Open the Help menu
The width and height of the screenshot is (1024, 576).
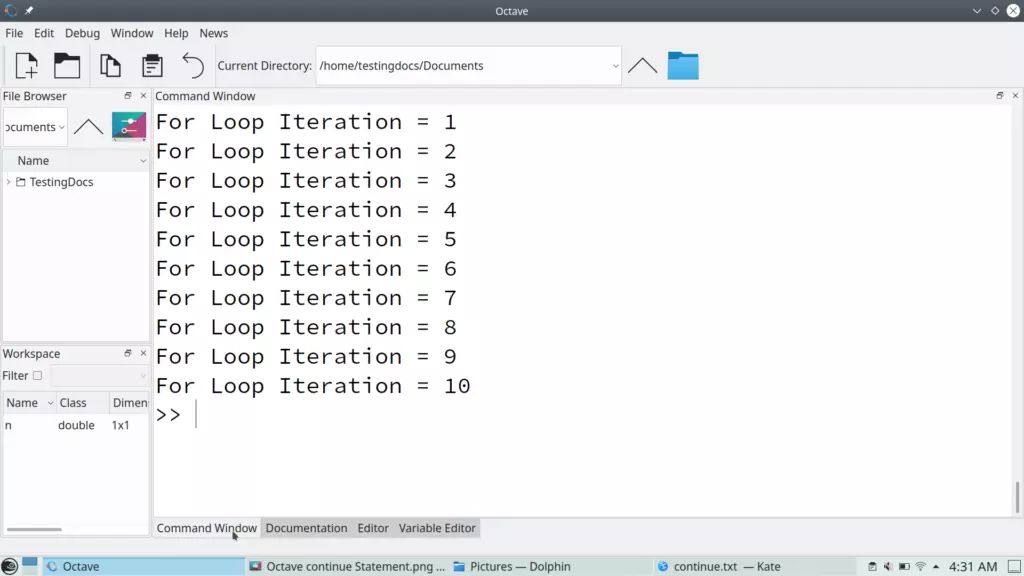click(176, 33)
